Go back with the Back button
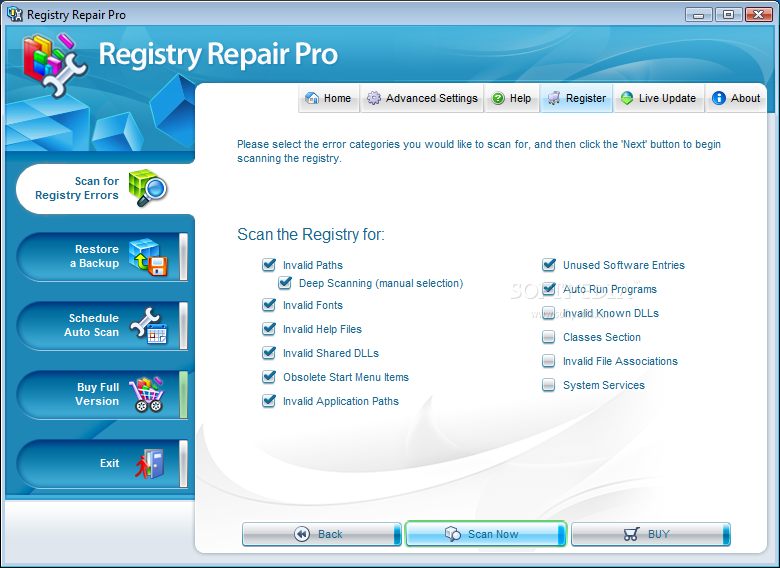 point(321,534)
